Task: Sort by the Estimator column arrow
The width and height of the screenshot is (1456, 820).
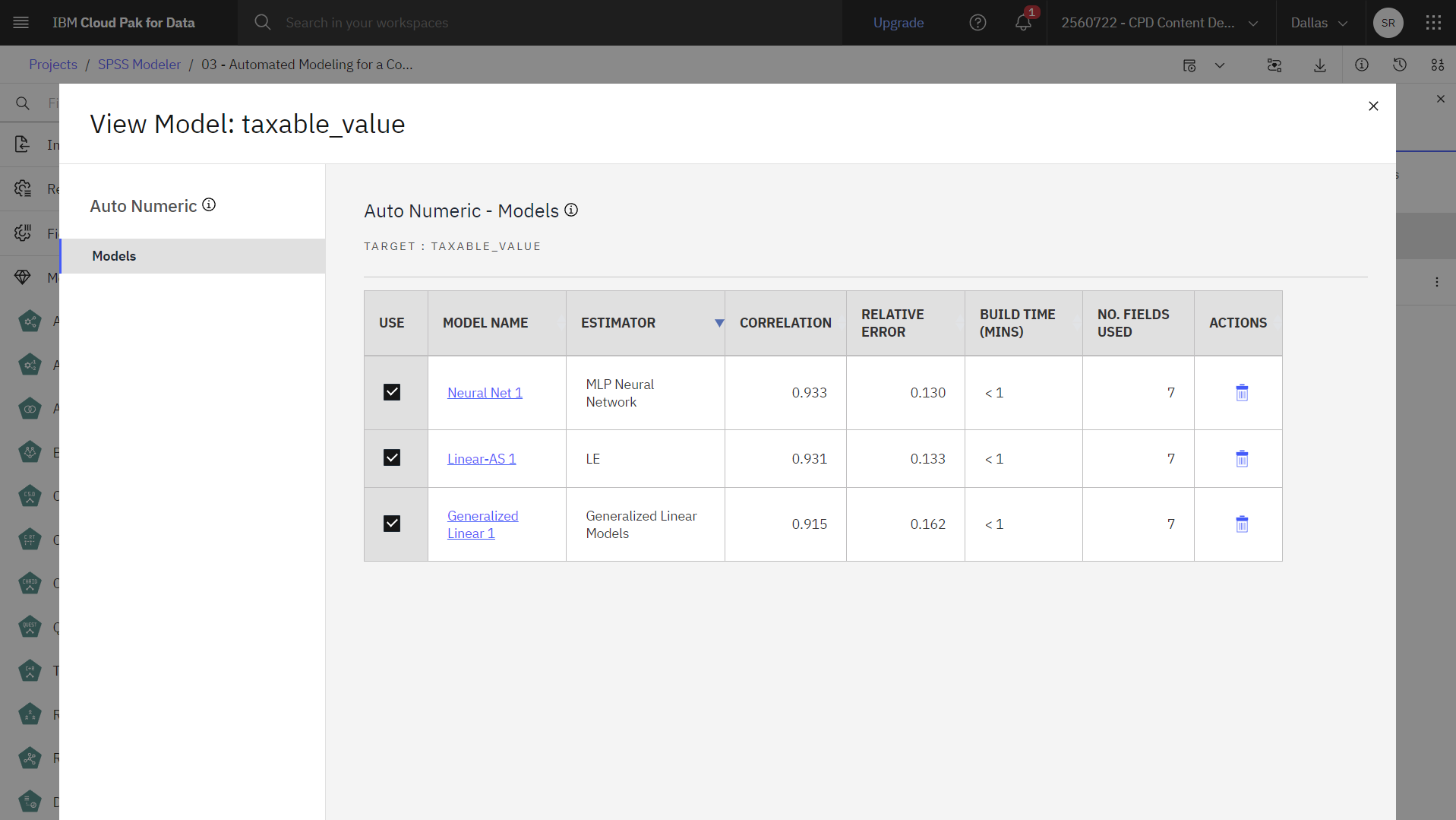Action: click(719, 323)
